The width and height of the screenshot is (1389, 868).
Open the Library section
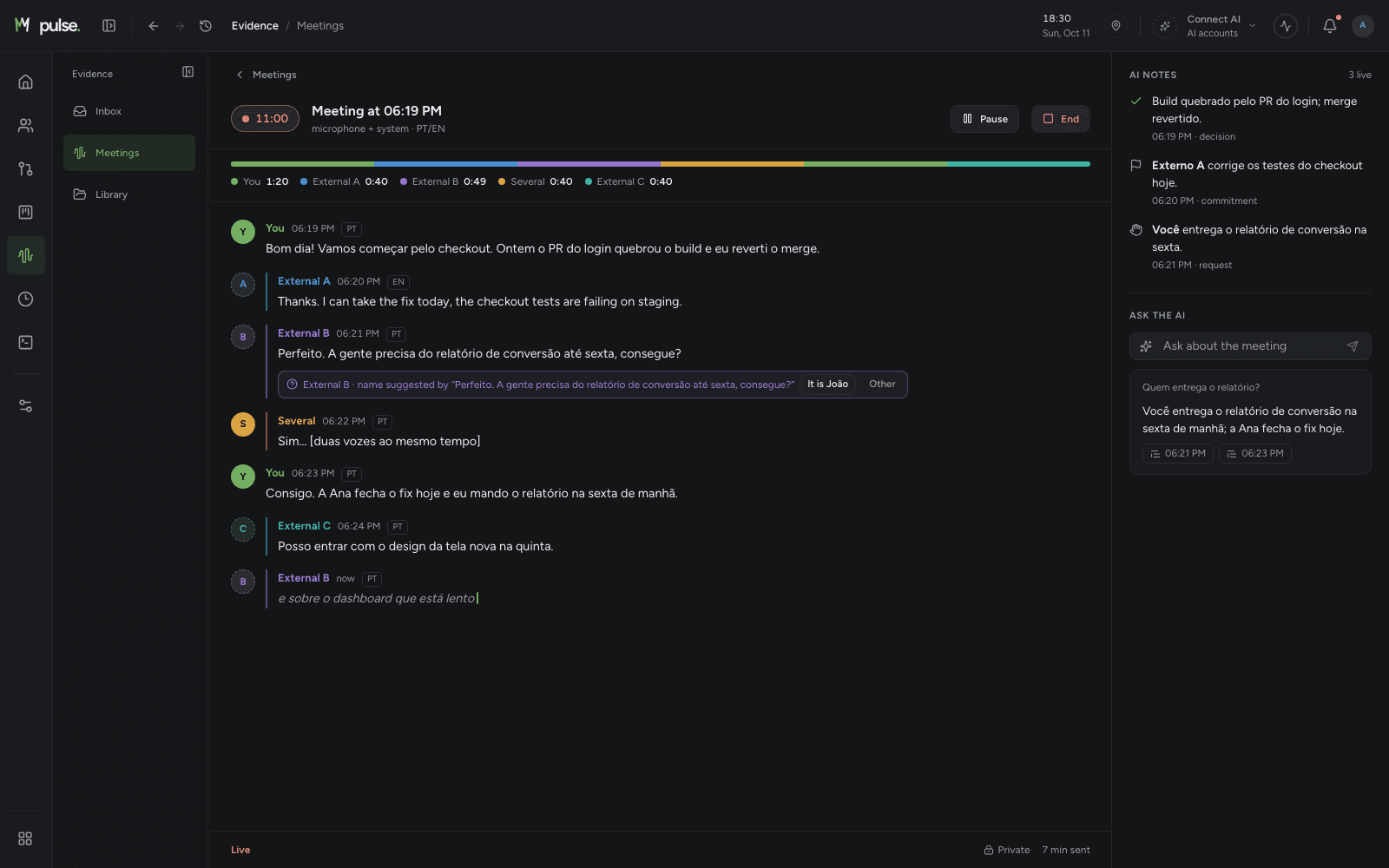pos(129,194)
